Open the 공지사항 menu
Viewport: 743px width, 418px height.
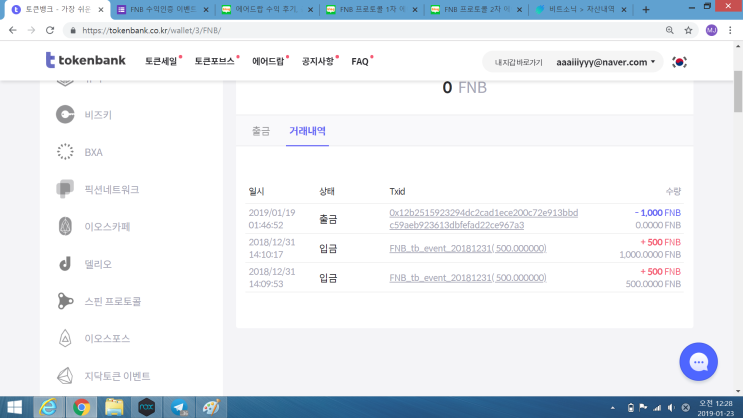[318, 61]
